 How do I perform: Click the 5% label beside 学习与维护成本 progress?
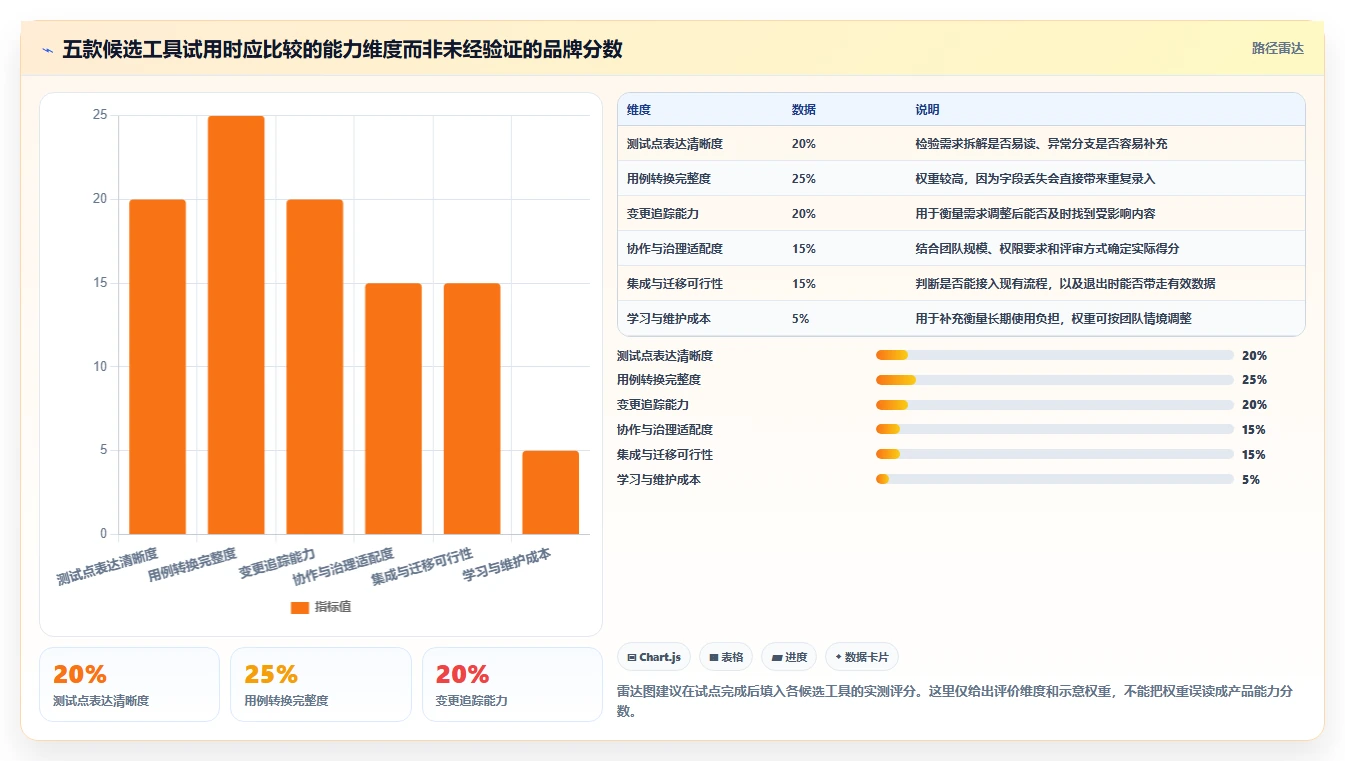tap(1251, 479)
